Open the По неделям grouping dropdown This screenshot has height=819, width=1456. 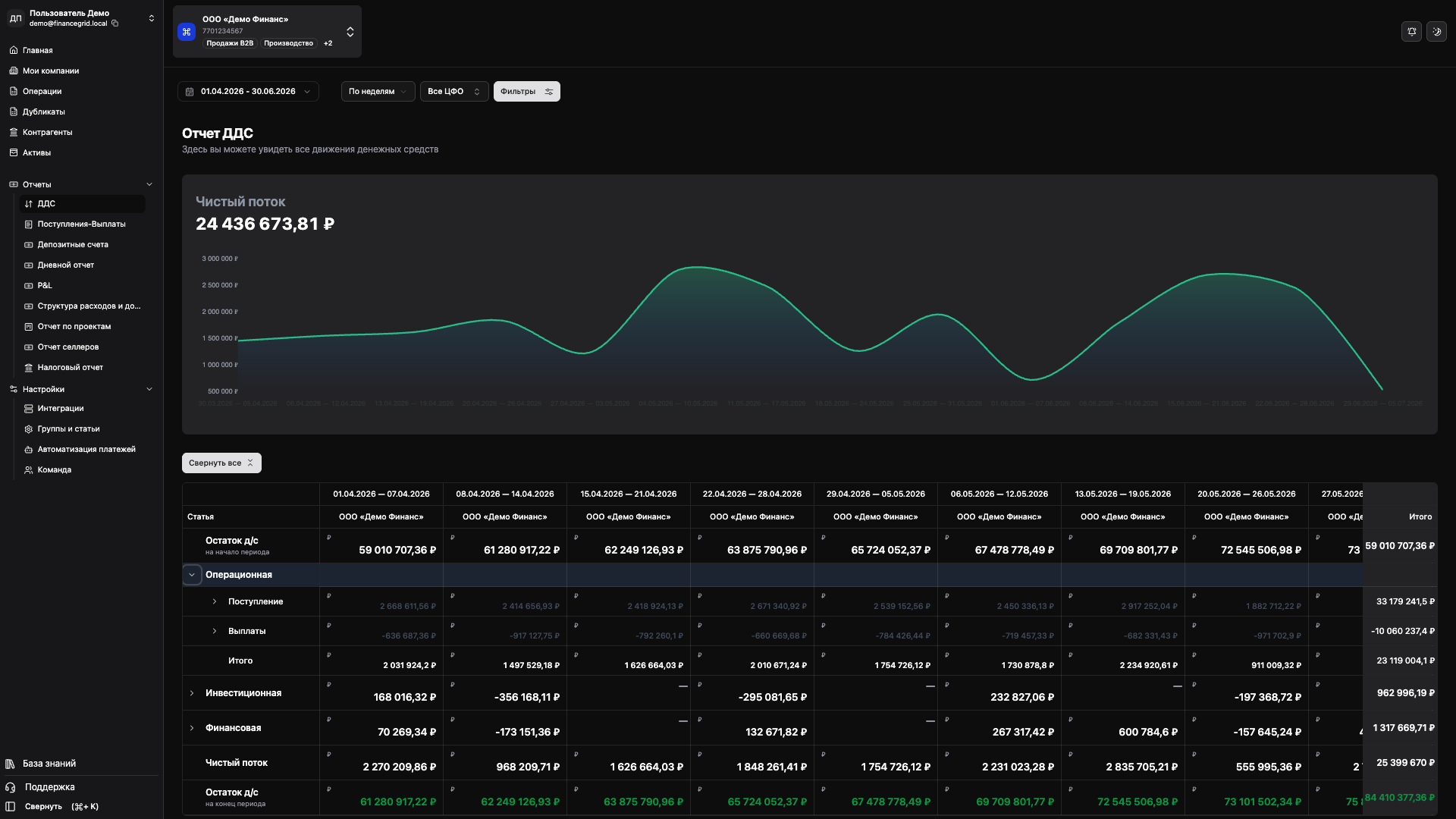pos(378,92)
